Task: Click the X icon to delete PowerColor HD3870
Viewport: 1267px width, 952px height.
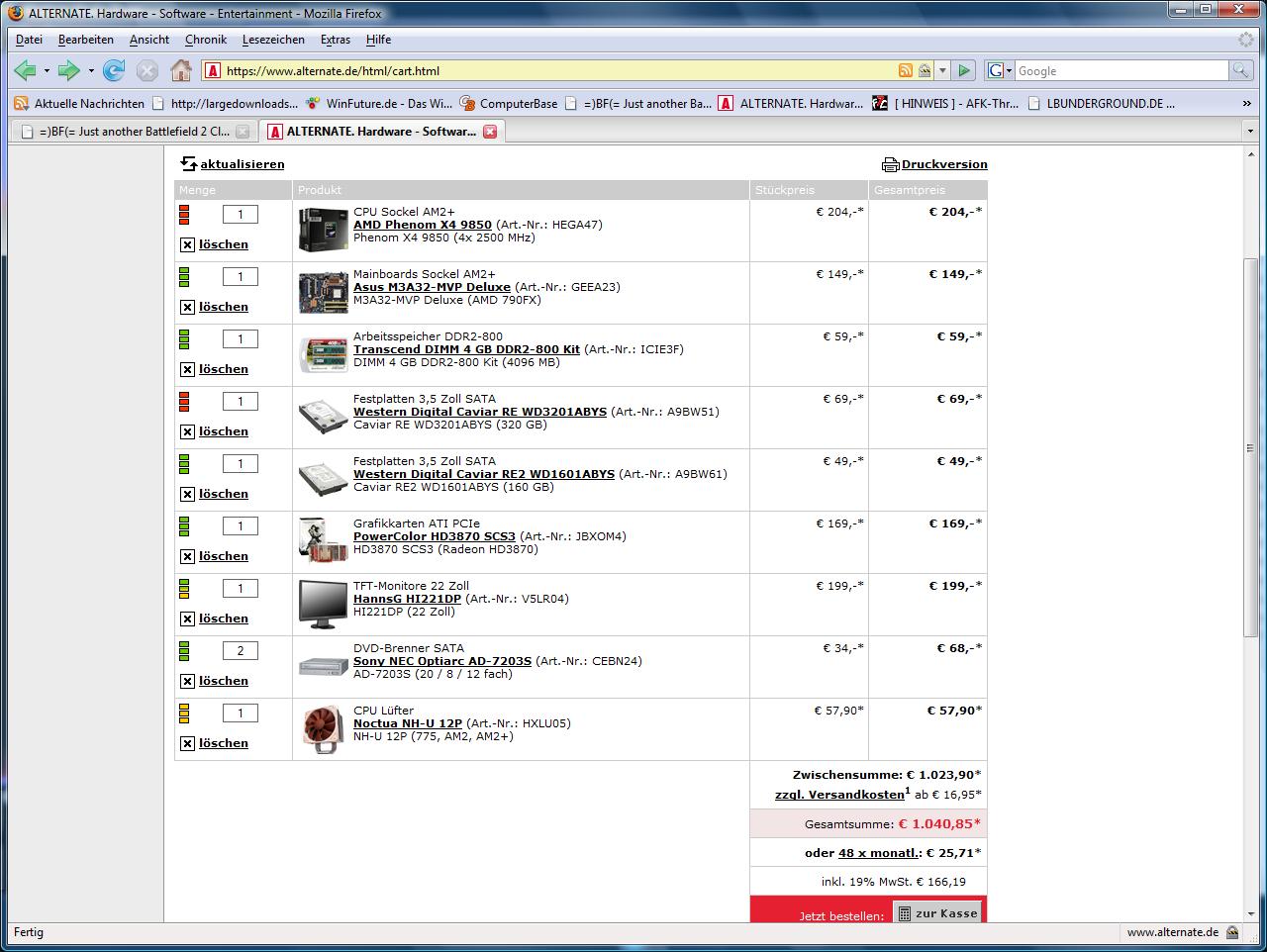Action: 187,556
